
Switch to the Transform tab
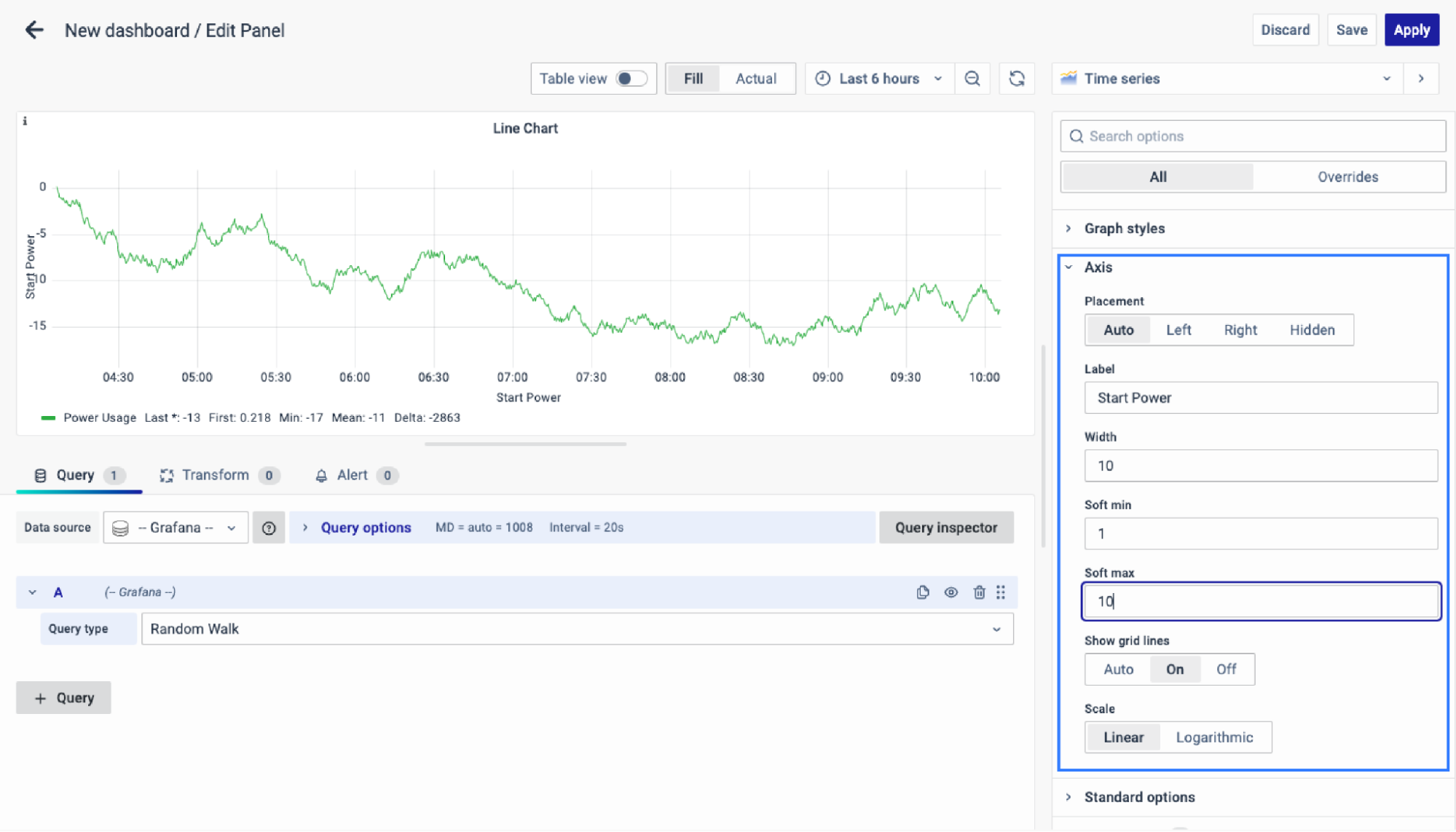click(x=216, y=475)
